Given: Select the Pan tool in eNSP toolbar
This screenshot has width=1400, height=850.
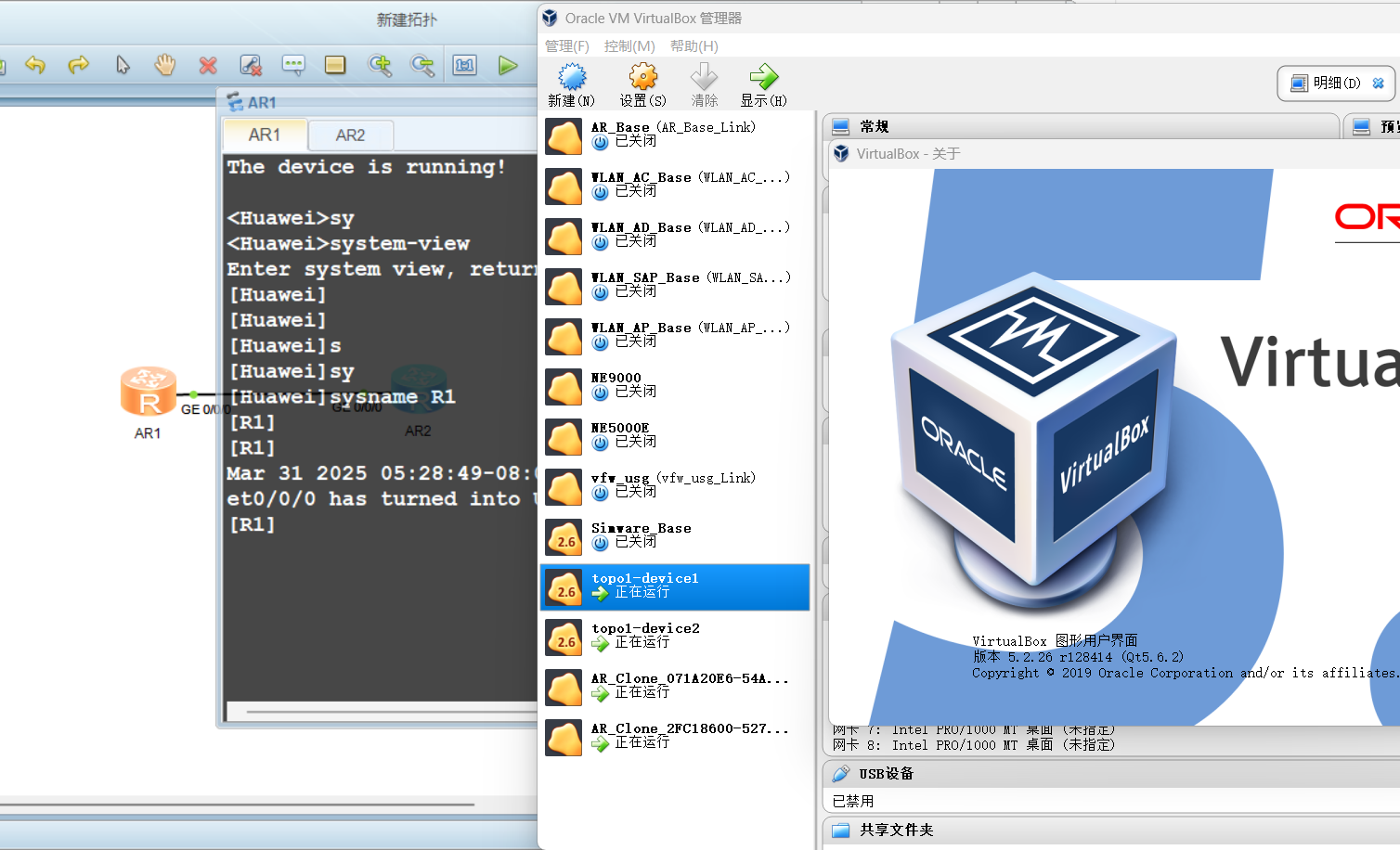Looking at the screenshot, I should [x=164, y=65].
